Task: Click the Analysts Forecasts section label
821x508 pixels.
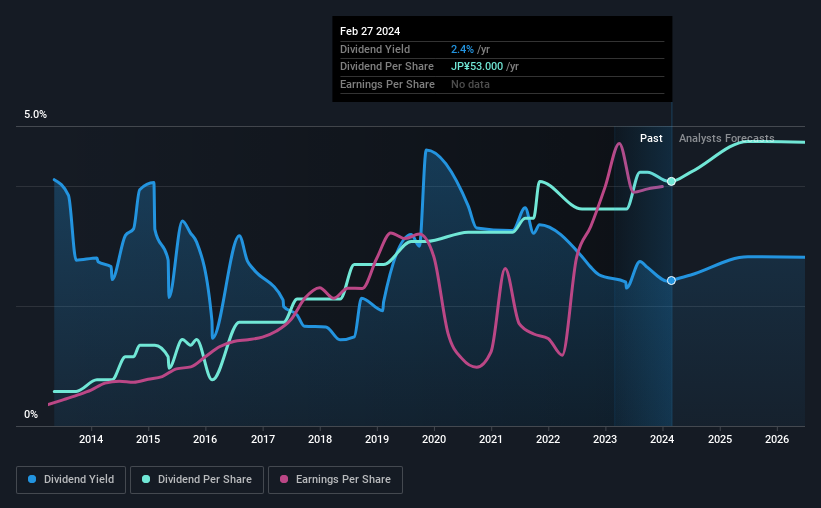Action: [x=727, y=138]
